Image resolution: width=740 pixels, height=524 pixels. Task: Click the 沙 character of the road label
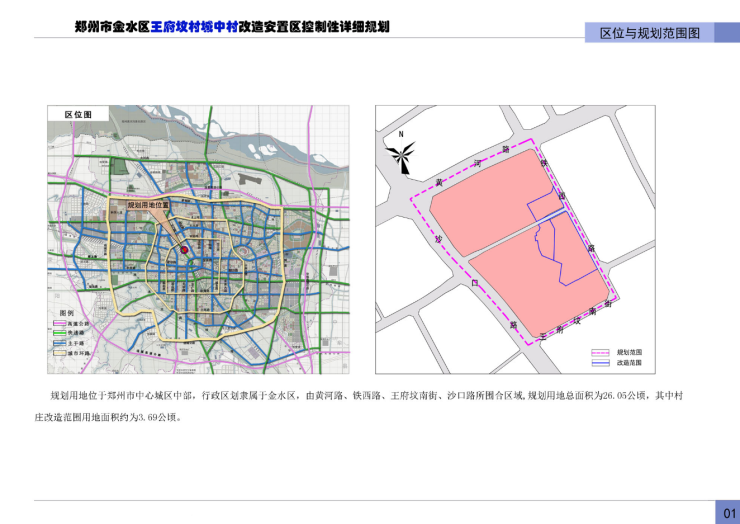click(438, 239)
